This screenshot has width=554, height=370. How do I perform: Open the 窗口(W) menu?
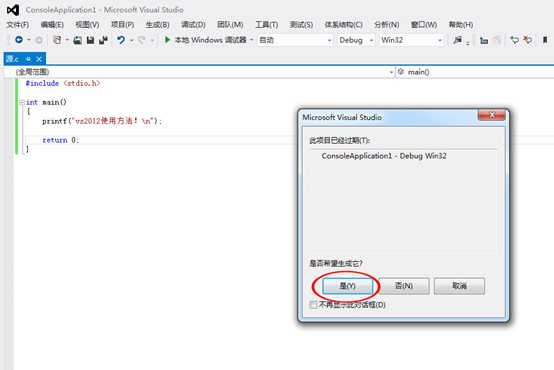point(424,25)
